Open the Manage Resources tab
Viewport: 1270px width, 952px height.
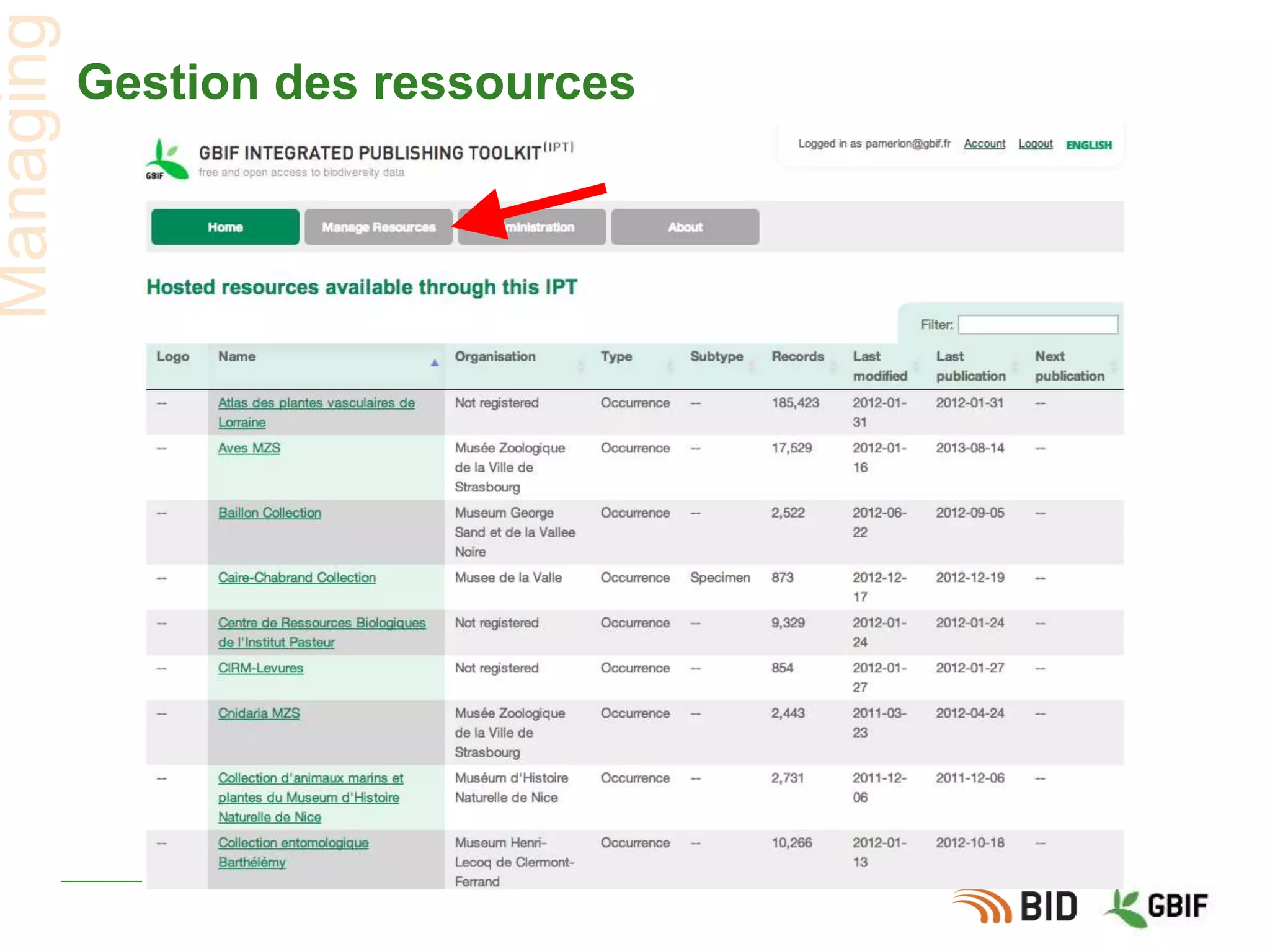(x=378, y=227)
